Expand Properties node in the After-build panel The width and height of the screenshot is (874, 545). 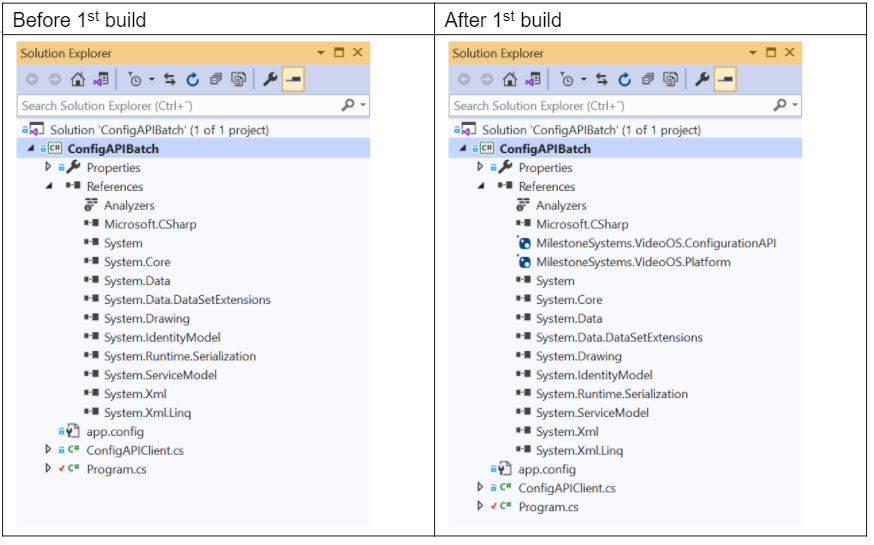pos(480,167)
